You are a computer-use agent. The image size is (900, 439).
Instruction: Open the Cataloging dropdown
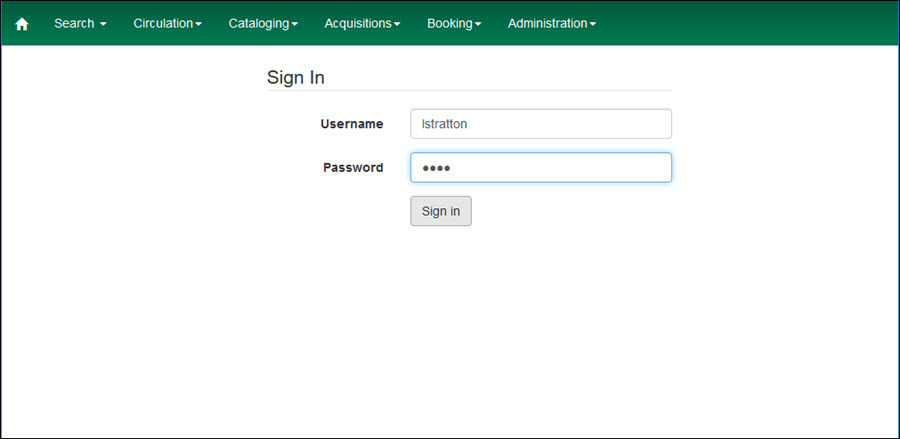click(263, 24)
